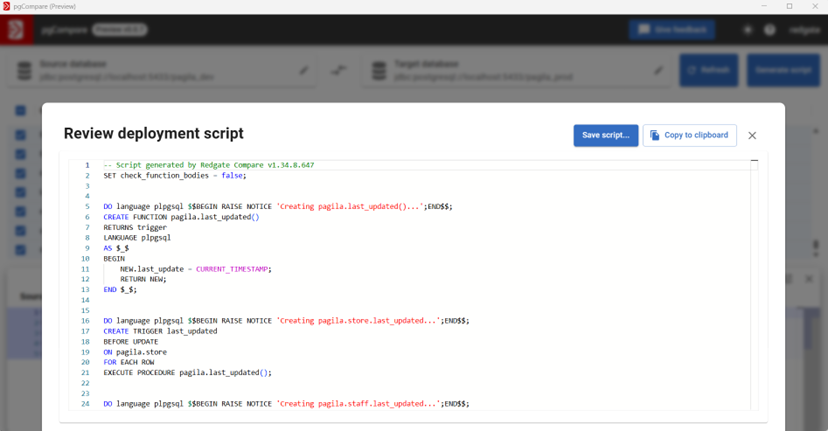Image resolution: width=828 pixels, height=431 pixels.
Task: Swap source and target databases
Action: tap(339, 71)
